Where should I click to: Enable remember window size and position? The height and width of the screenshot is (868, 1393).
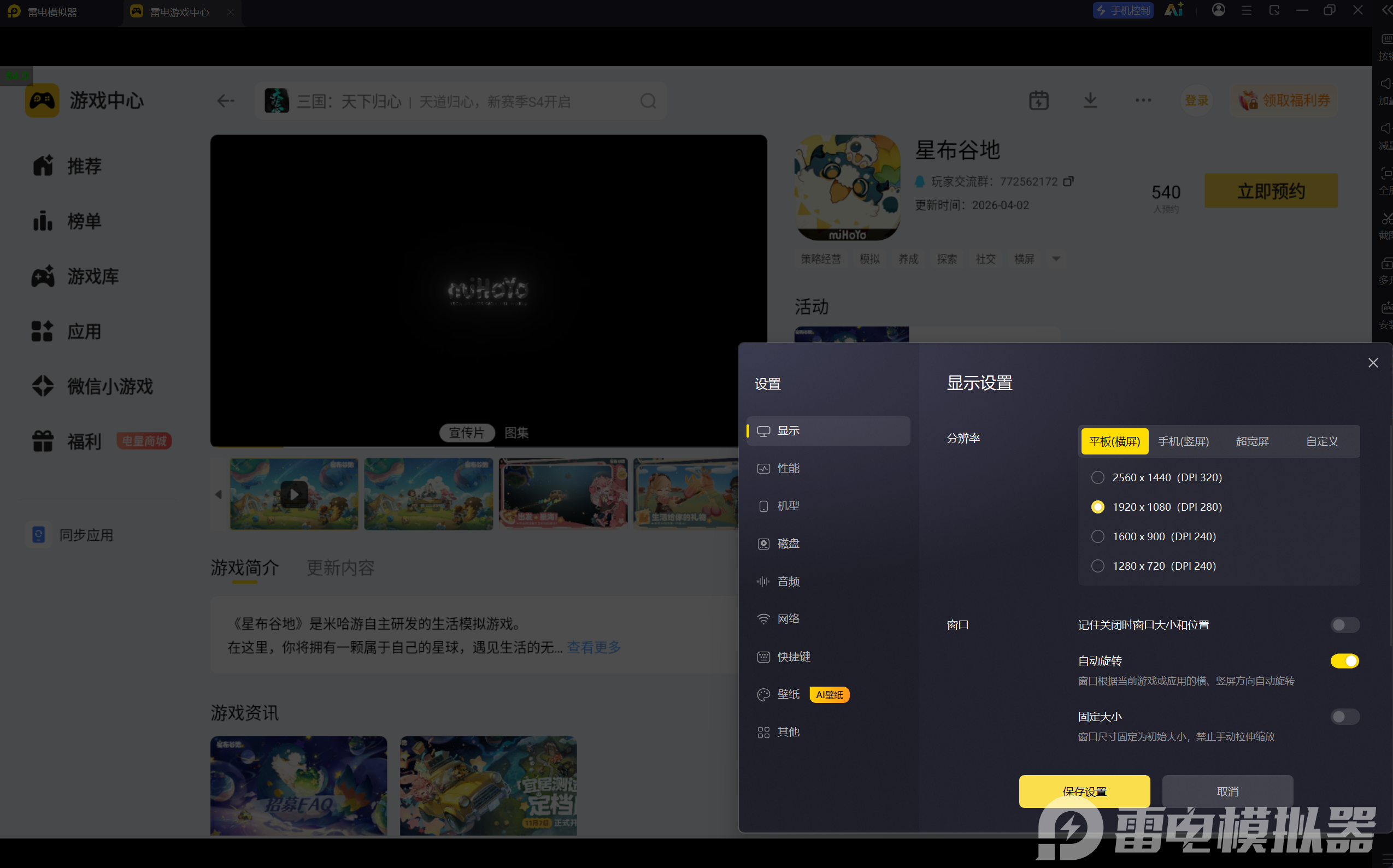[1344, 624]
